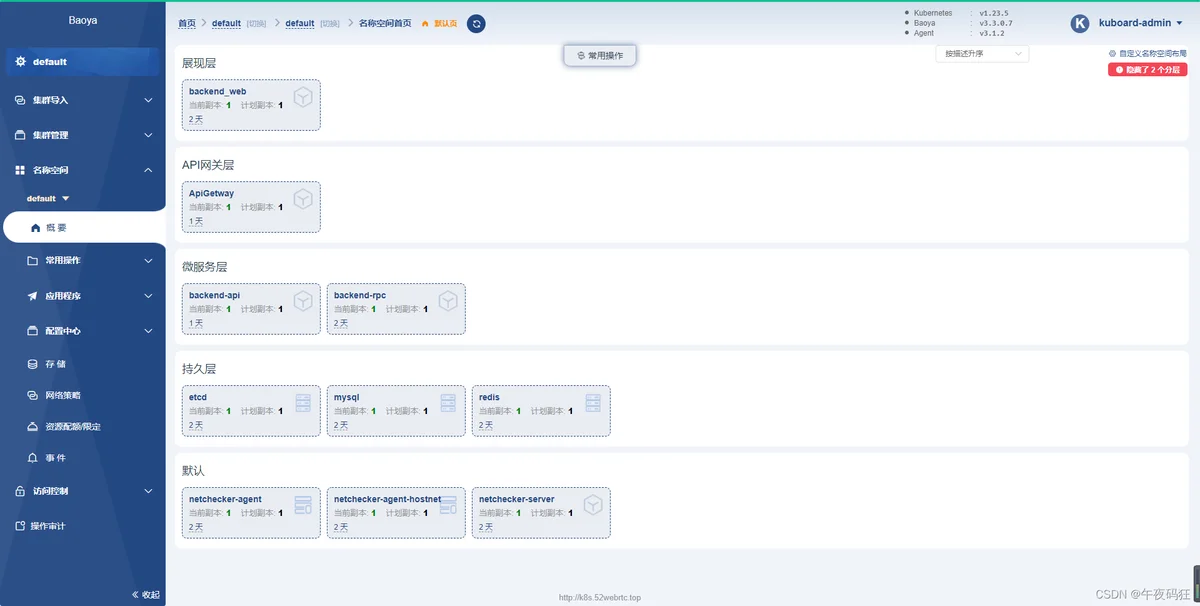
Task: Click the 持久层 layer heading
Action: coord(198,368)
